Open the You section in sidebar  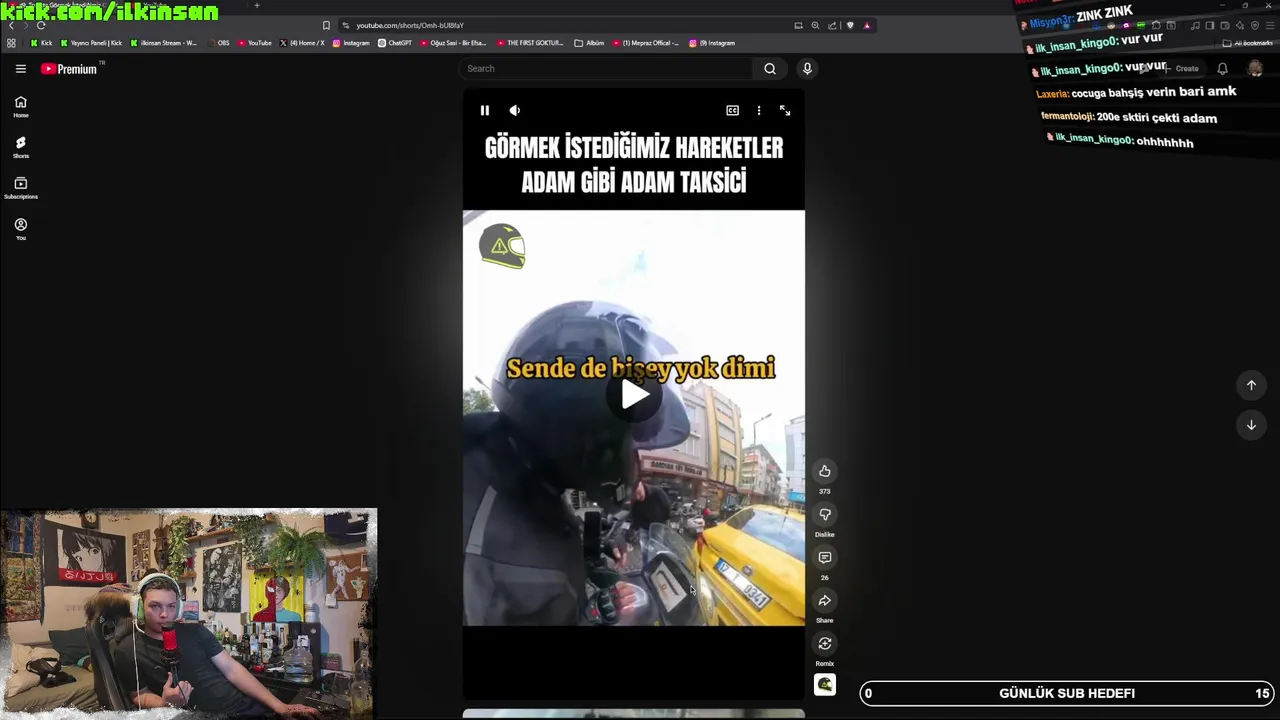point(20,229)
